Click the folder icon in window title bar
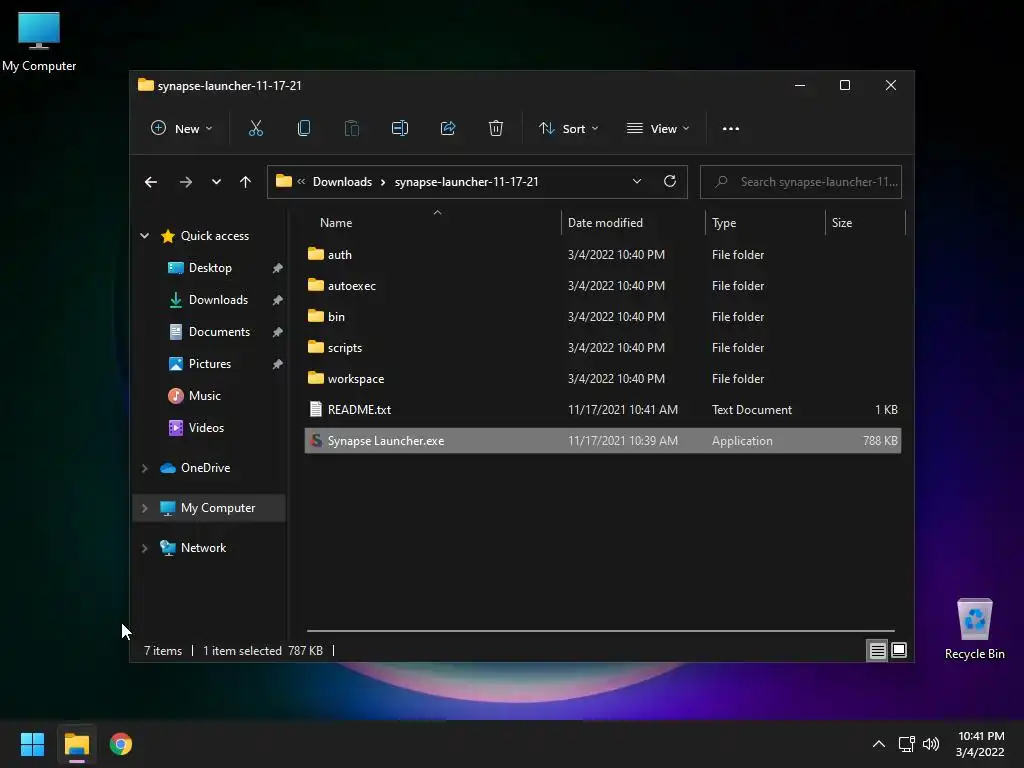Image resolution: width=1024 pixels, height=768 pixels. tap(146, 85)
